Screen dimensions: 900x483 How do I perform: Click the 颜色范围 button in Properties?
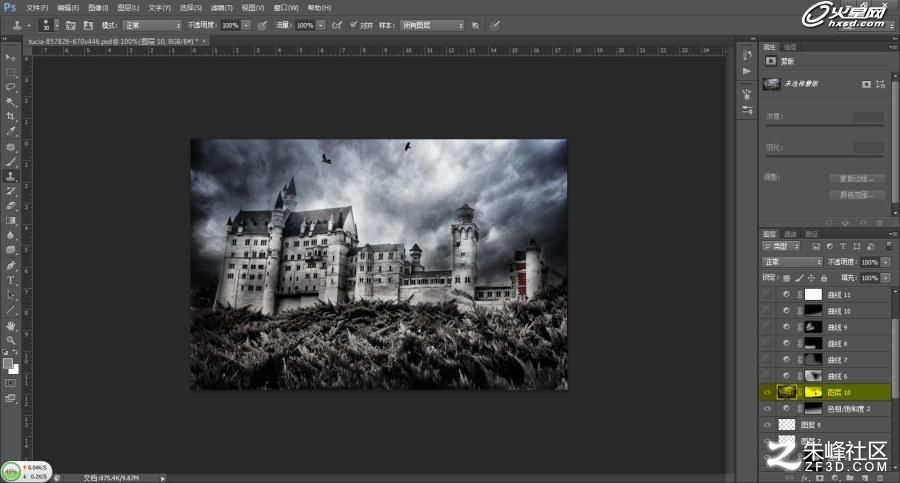click(856, 195)
